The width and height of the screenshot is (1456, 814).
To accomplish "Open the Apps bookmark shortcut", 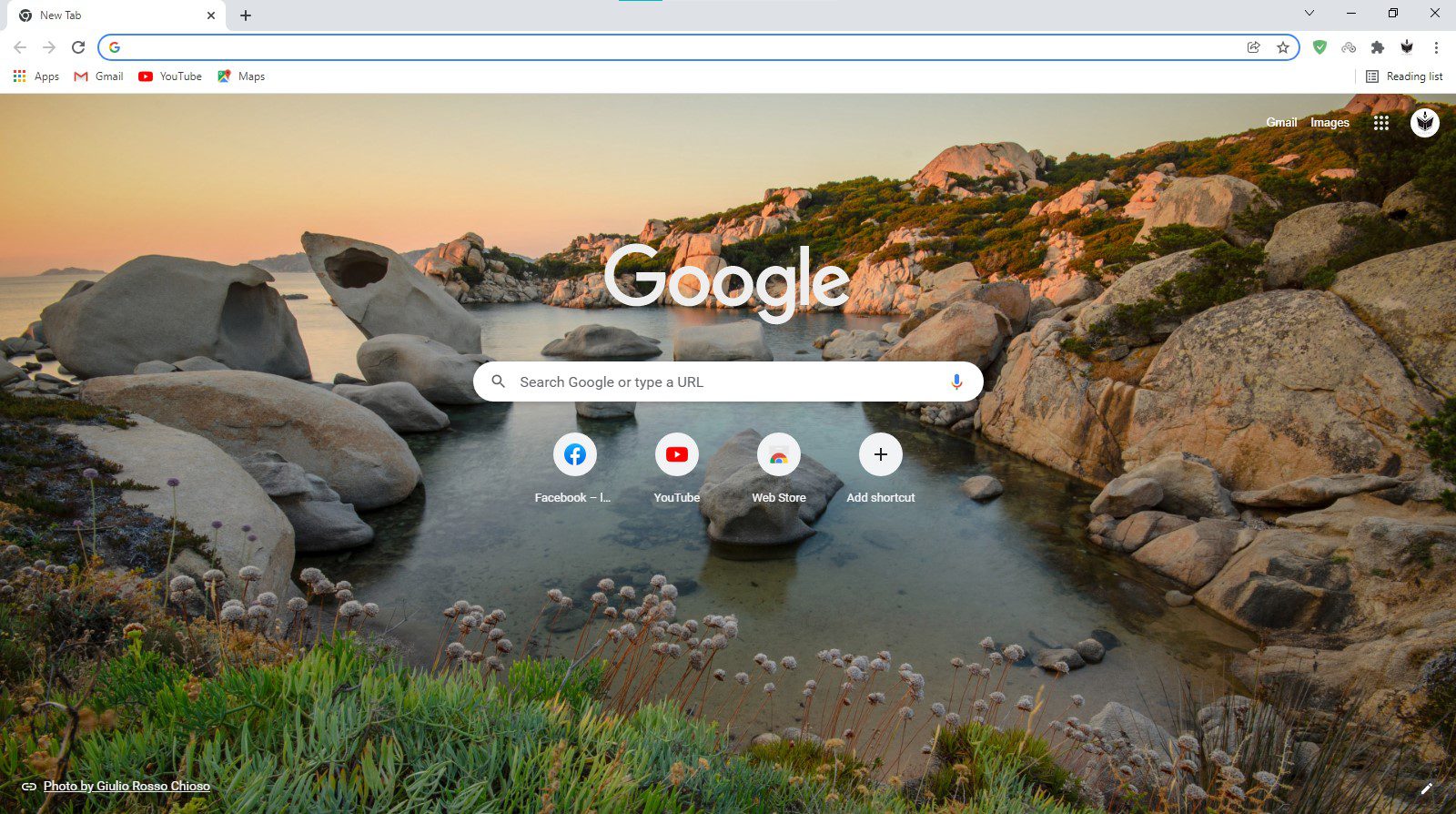I will click(x=36, y=76).
